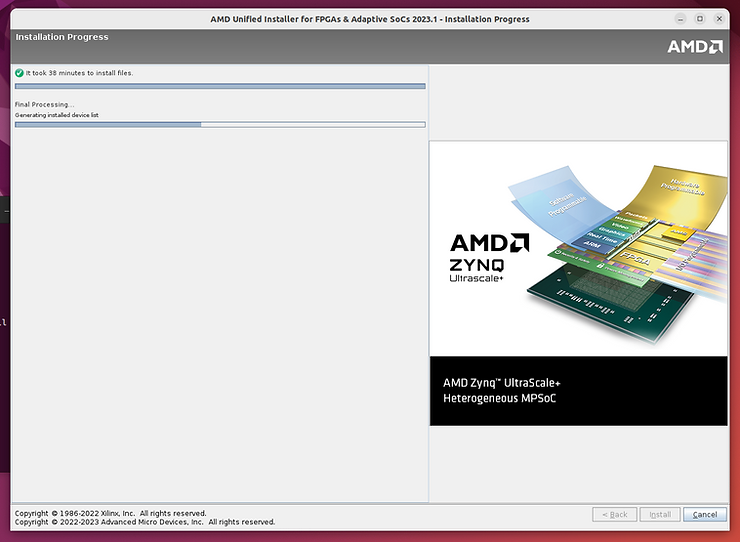Image resolution: width=740 pixels, height=542 pixels.
Task: Maximize the installer window
Action: coord(699,18)
